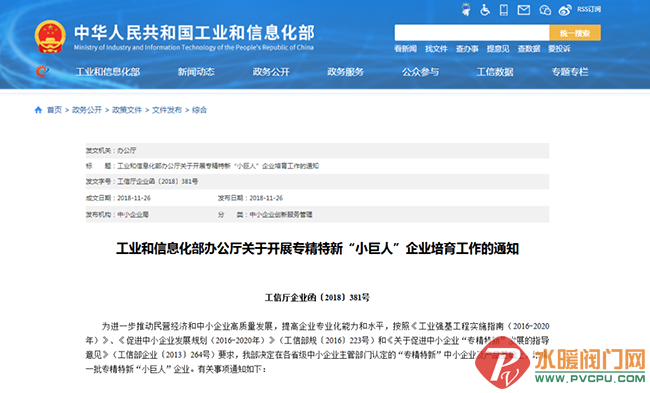Open the 查数据 quick link
This screenshot has height=393, width=650.
coord(529,49)
